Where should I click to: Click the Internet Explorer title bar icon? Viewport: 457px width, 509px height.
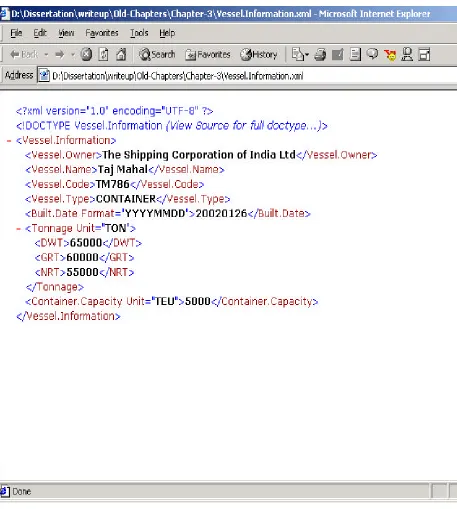coord(5,14)
